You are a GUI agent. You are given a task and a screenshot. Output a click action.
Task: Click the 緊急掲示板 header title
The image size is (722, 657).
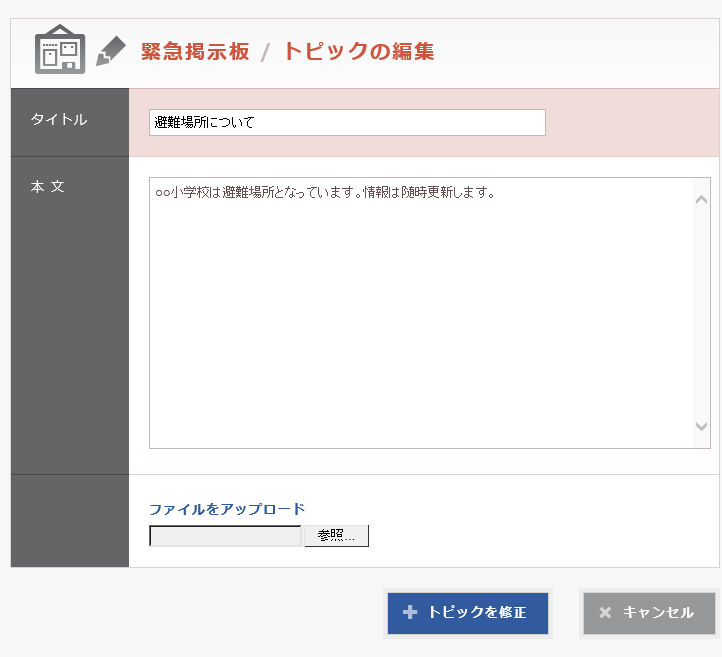point(195,52)
